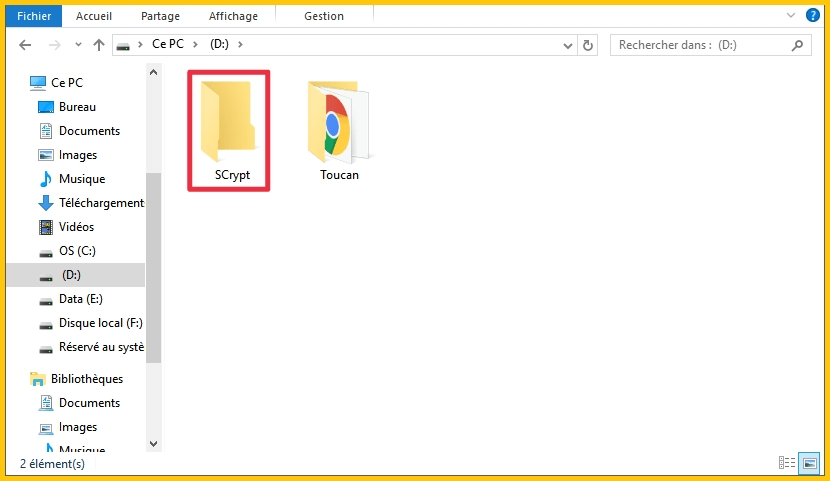Screen dimensions: 830x481
Task: Select the Affichage ribbon tab
Action: coord(233,16)
